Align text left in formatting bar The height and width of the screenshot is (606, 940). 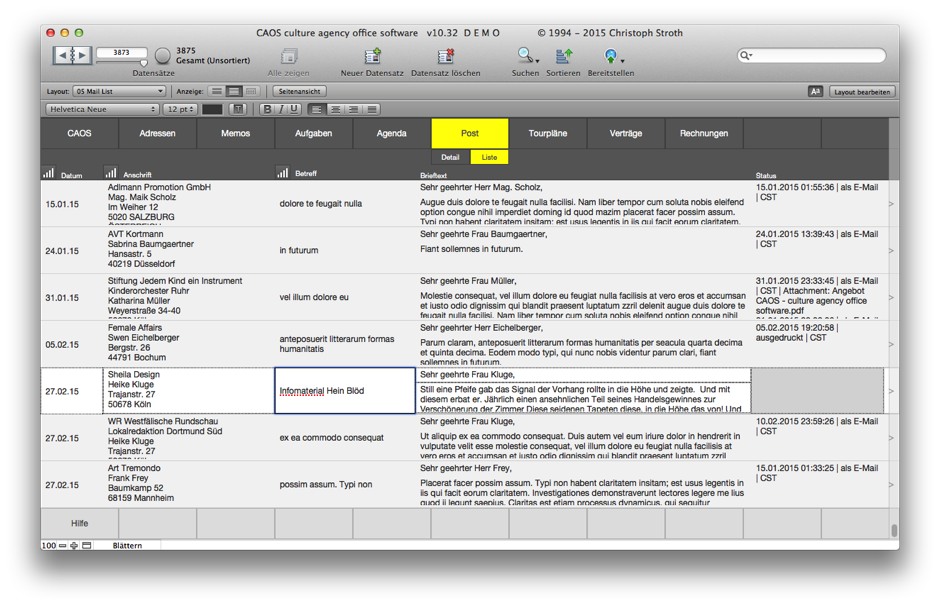[x=317, y=109]
